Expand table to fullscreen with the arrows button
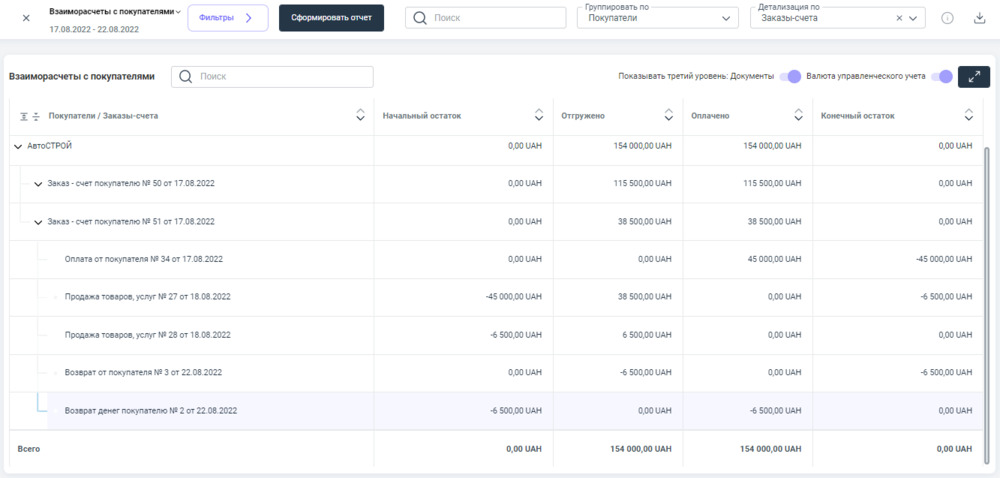Image resolution: width=1000 pixels, height=478 pixels. click(973, 77)
